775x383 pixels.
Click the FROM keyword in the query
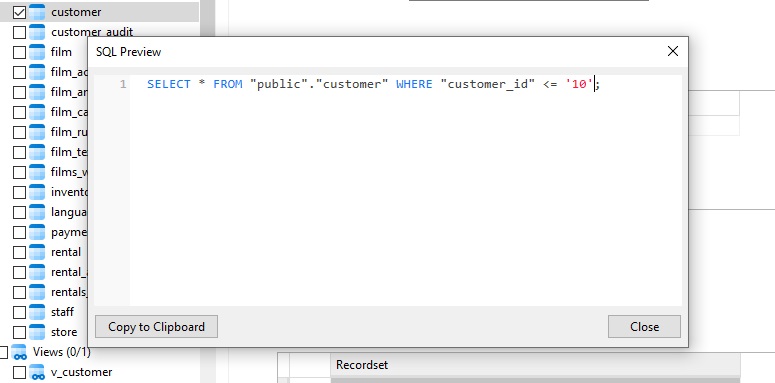[x=228, y=84]
